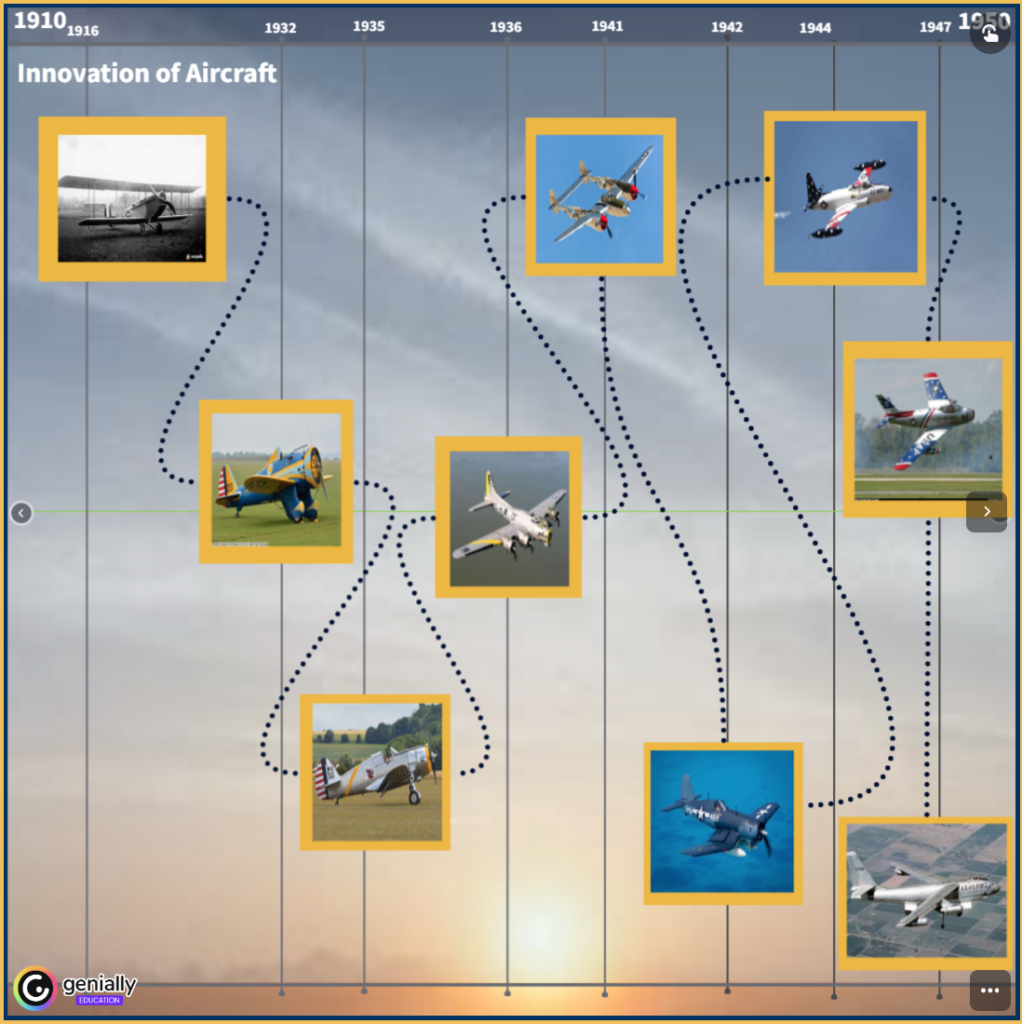This screenshot has width=1022, height=1024.
Task: Open the black-and-white biplane photo
Action: tap(132, 199)
